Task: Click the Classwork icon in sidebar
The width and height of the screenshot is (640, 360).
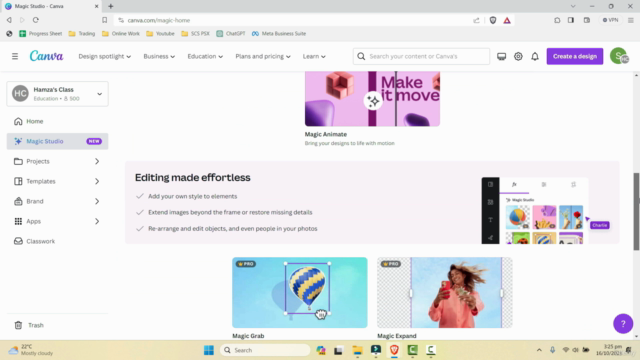Action: [18, 241]
